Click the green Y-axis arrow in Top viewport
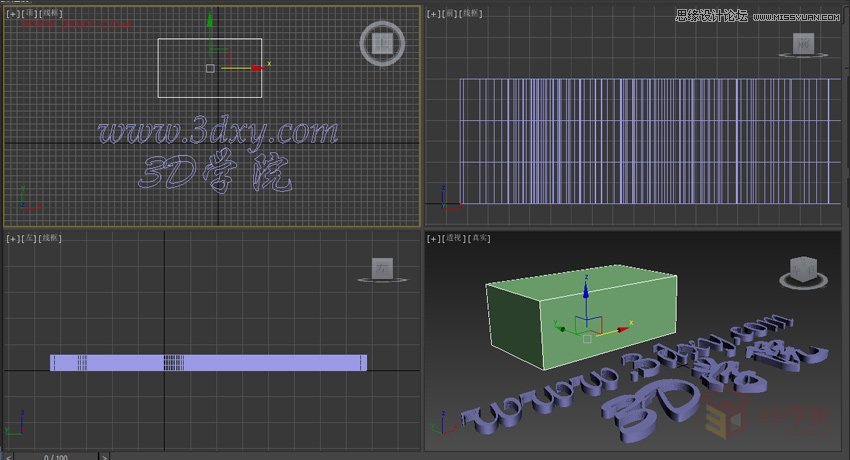The width and height of the screenshot is (850, 460). [x=210, y=22]
